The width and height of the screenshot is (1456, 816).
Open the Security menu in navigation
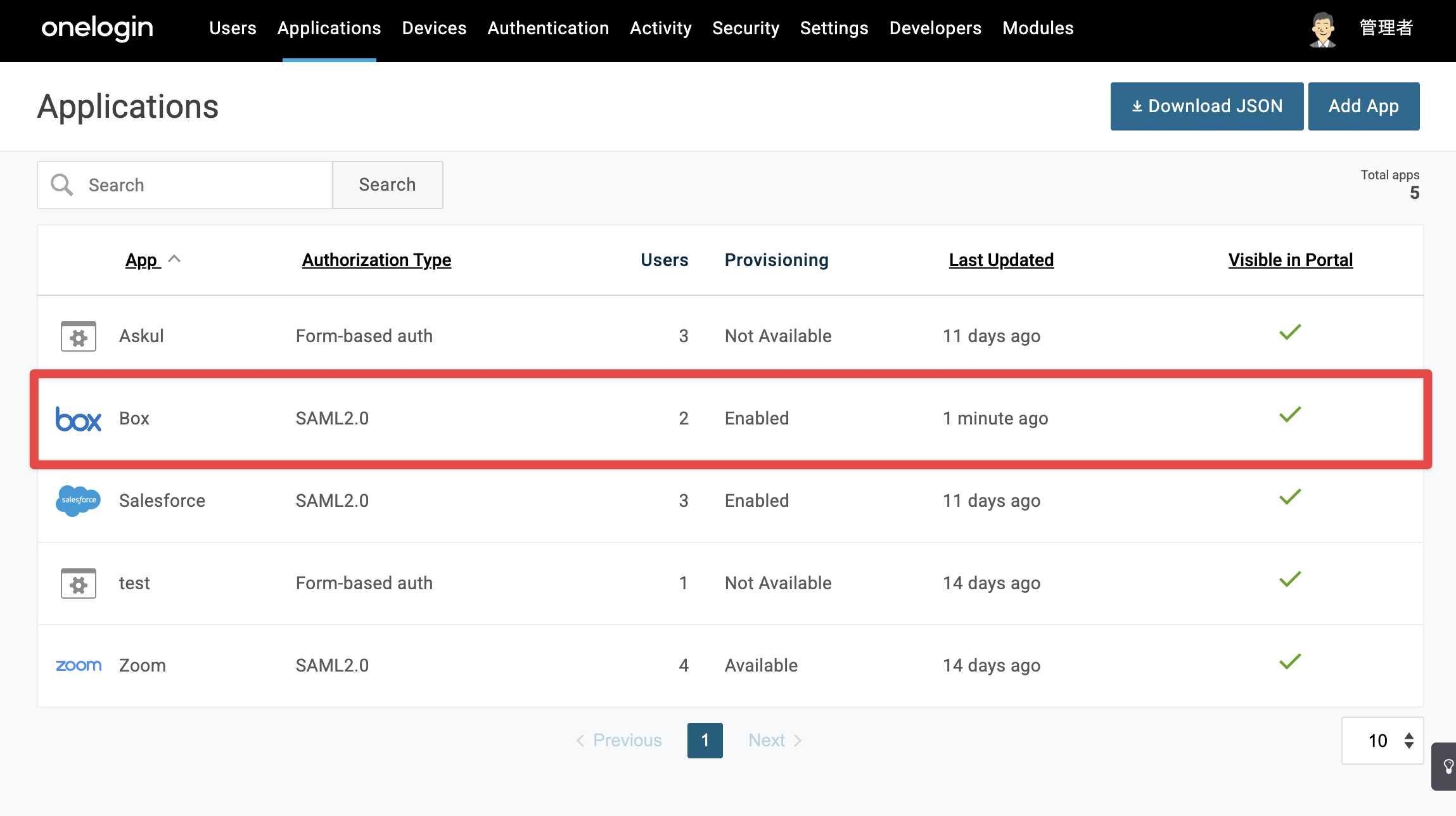746,29
